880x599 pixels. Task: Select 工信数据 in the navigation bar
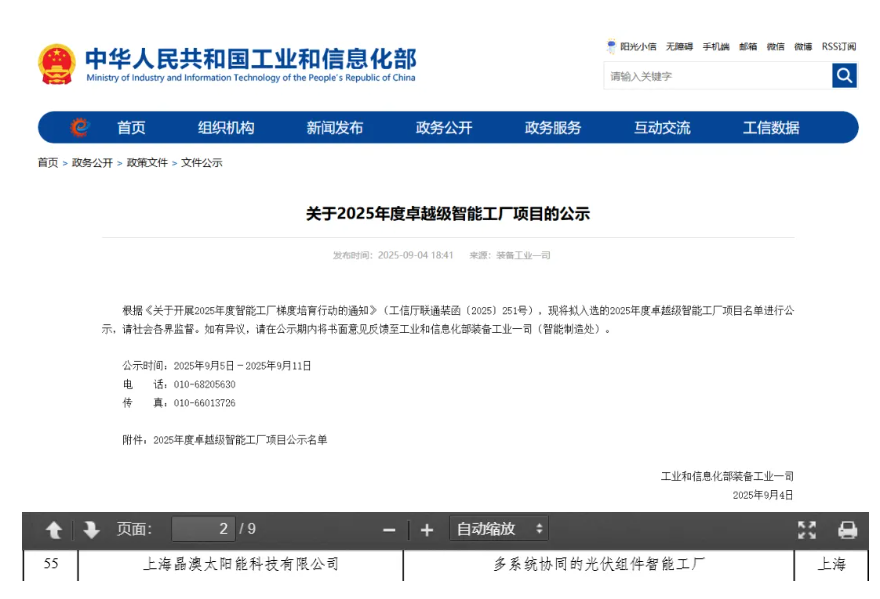click(771, 127)
